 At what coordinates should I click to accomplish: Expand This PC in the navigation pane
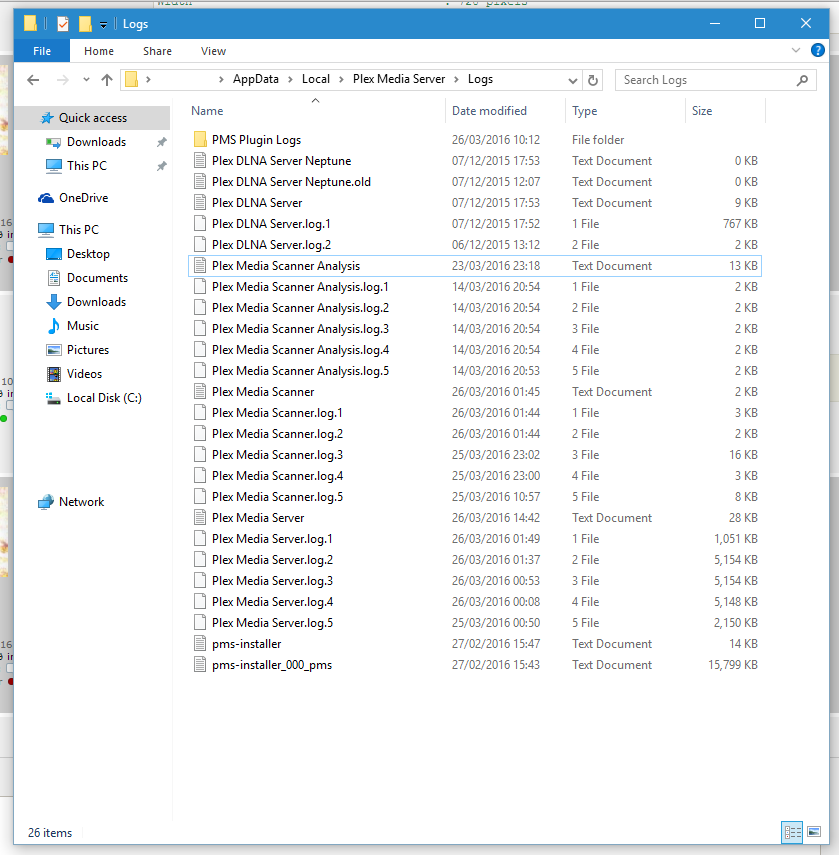click(x=25, y=229)
